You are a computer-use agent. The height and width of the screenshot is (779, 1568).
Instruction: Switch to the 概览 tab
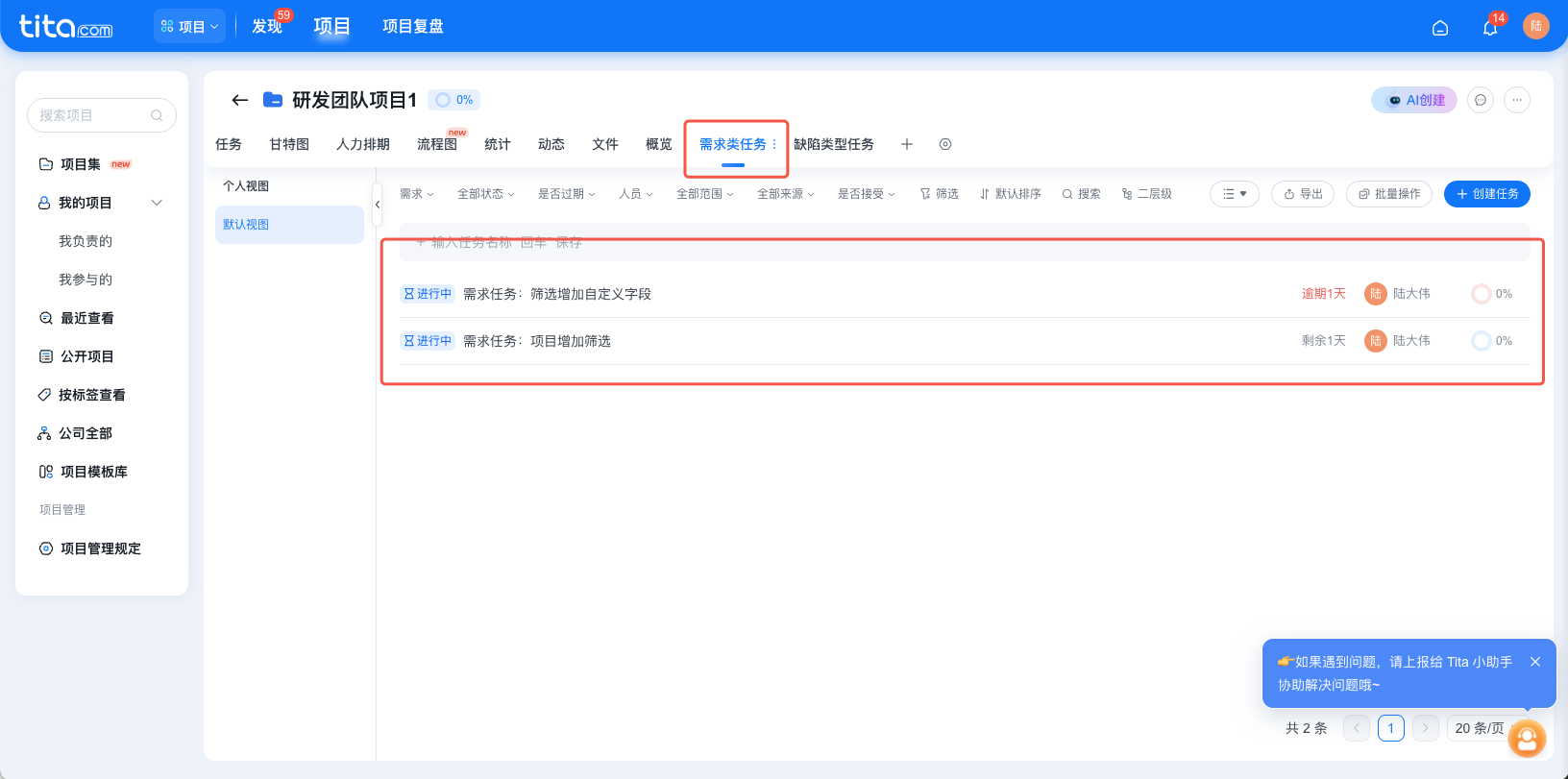659,144
